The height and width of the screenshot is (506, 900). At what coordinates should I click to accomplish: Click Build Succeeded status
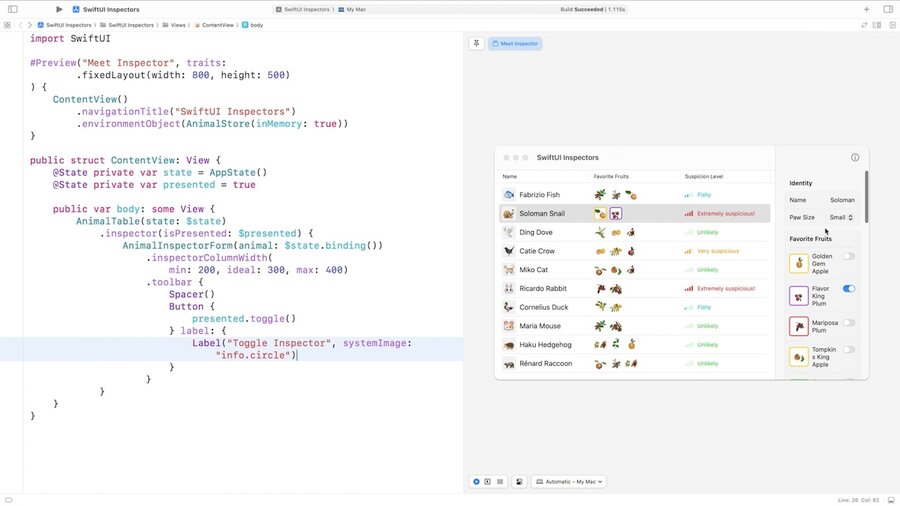pyautogui.click(x=592, y=10)
